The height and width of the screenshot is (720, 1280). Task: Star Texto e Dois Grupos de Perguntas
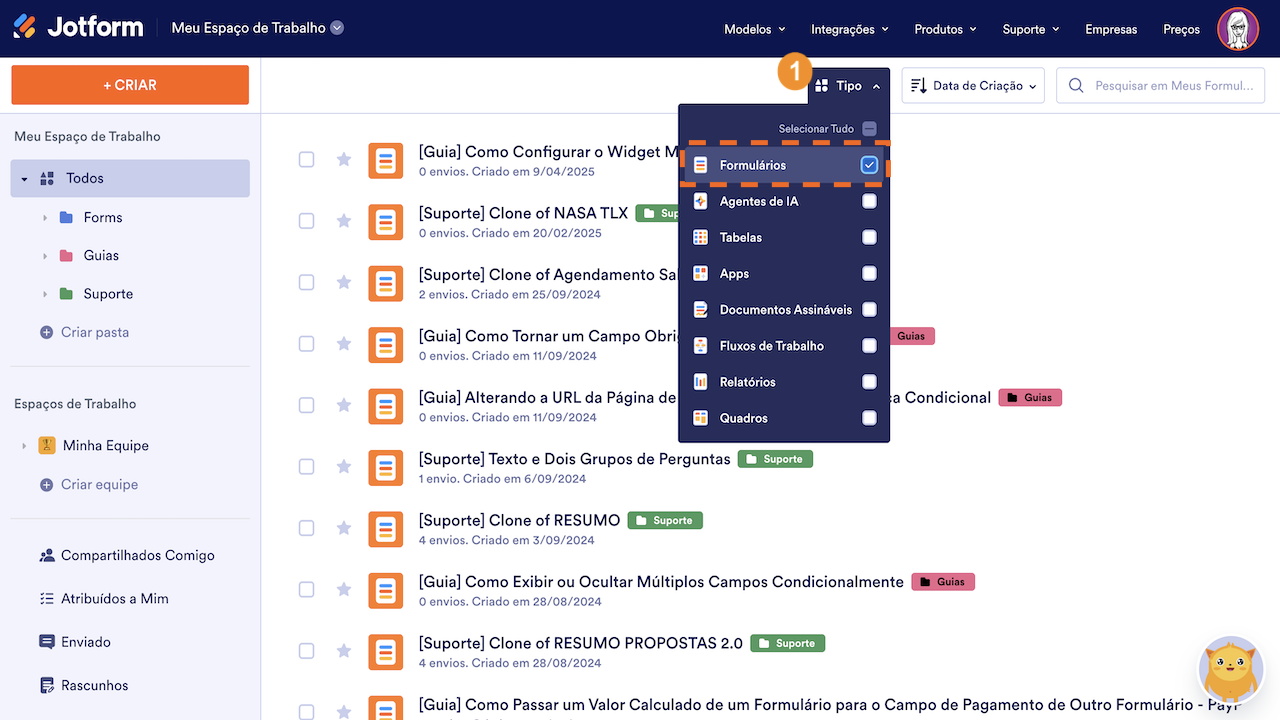pos(344,467)
